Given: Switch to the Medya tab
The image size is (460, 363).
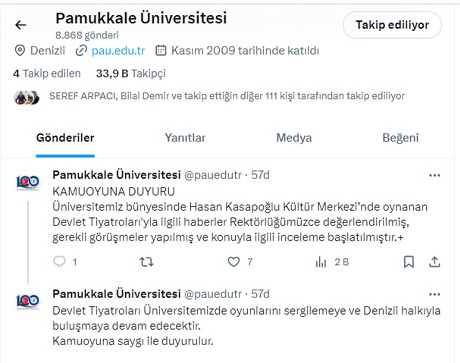Looking at the screenshot, I should pyautogui.click(x=294, y=138).
